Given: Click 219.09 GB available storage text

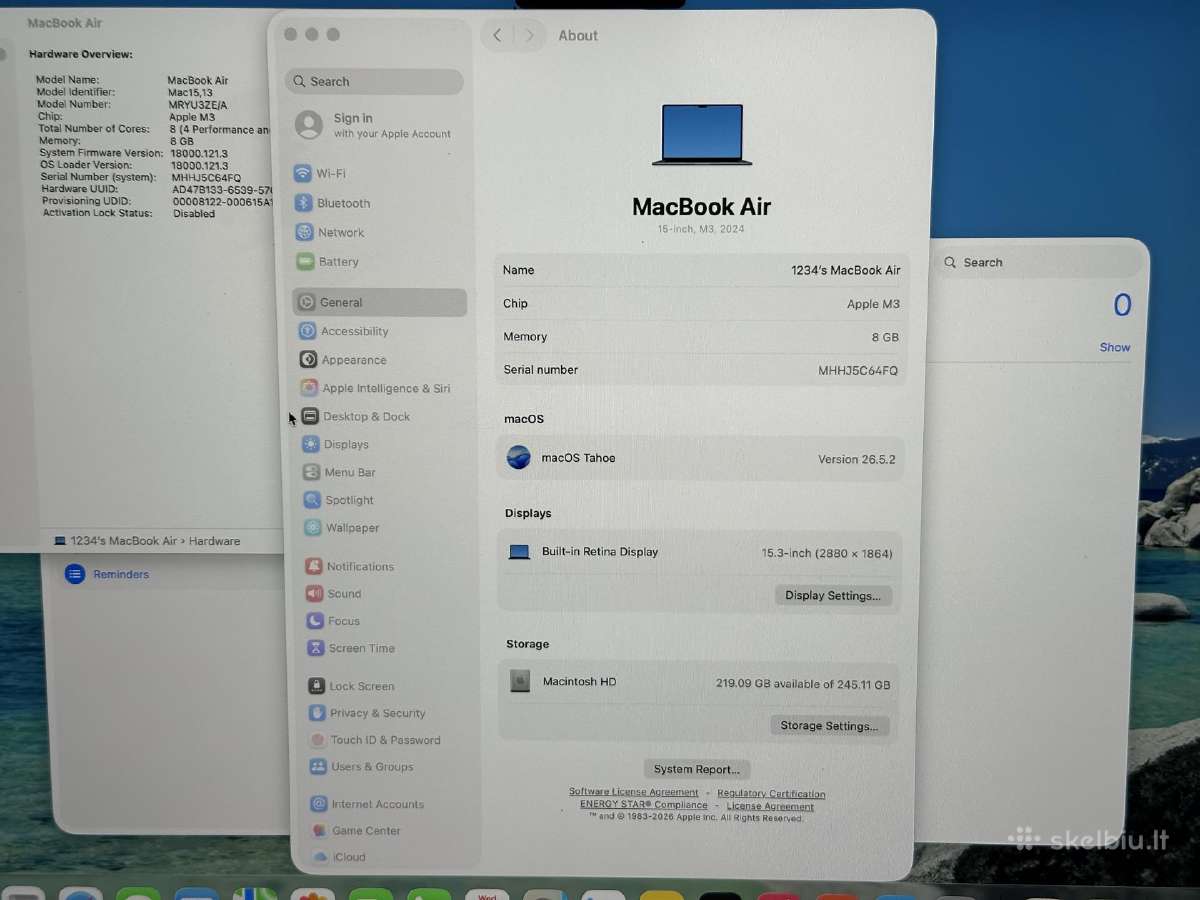Looking at the screenshot, I should click(803, 684).
